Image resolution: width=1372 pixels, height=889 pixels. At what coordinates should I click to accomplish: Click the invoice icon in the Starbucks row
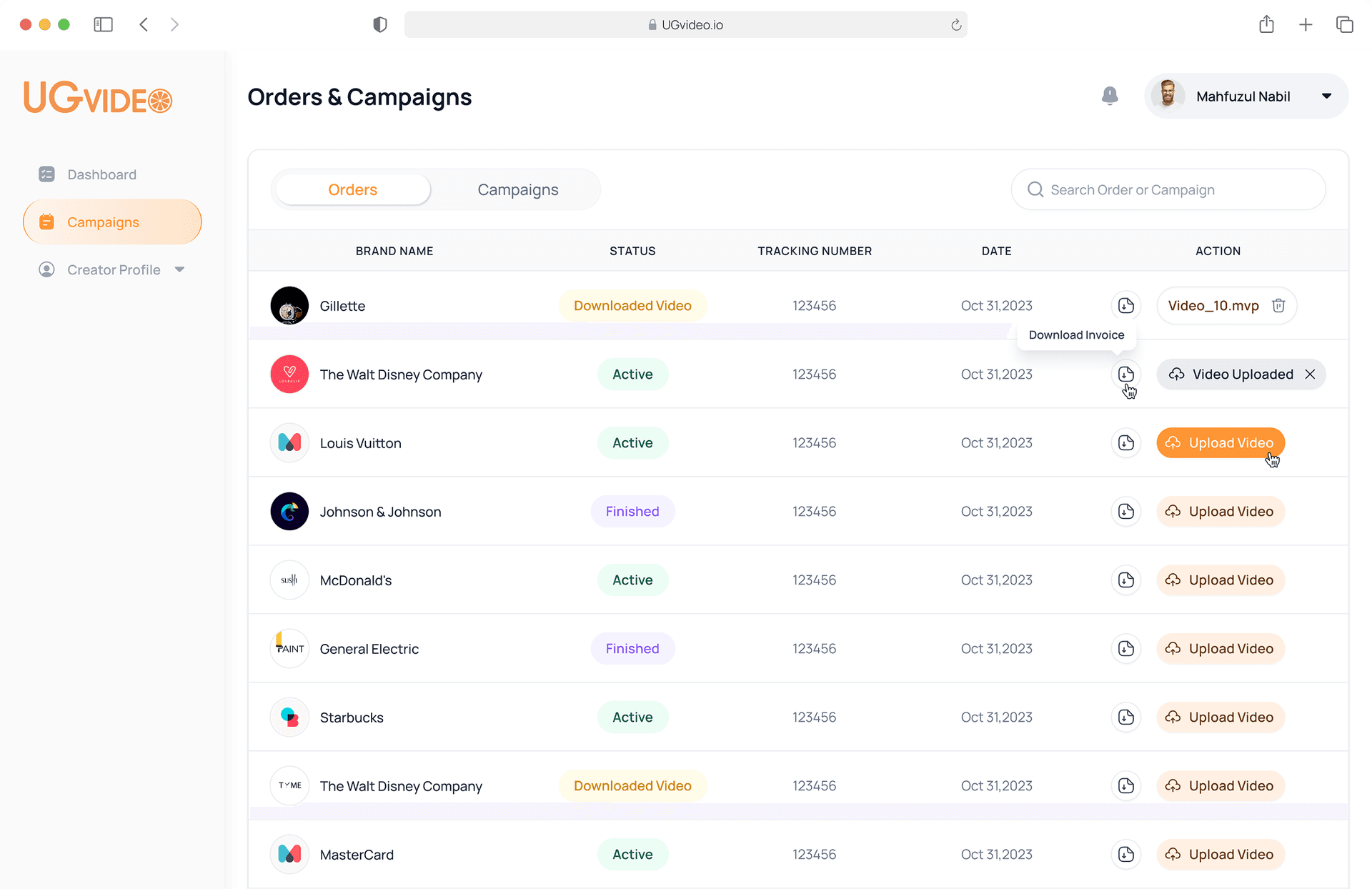tap(1126, 717)
